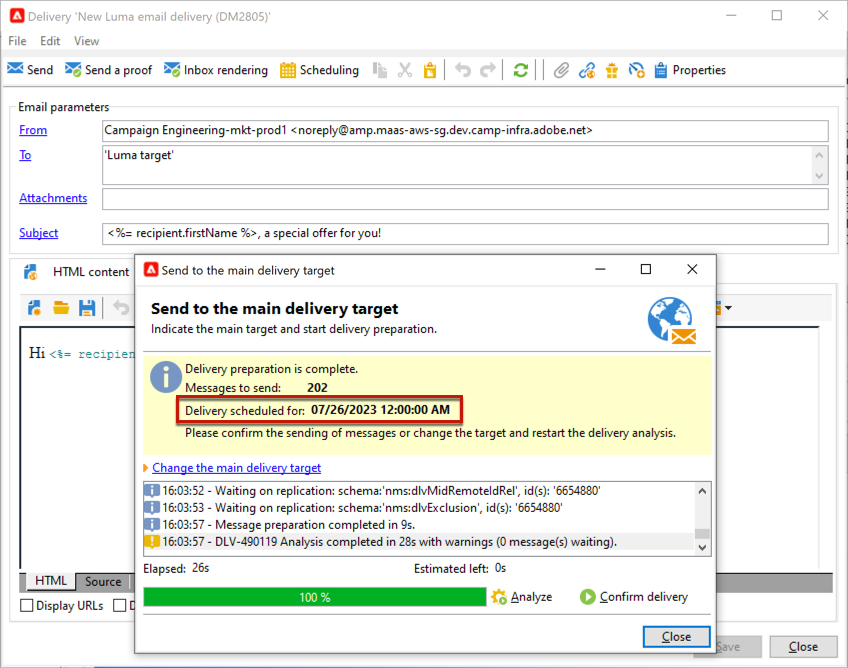Click the paperclip attachment icon
This screenshot has width=848, height=668.
click(x=561, y=70)
